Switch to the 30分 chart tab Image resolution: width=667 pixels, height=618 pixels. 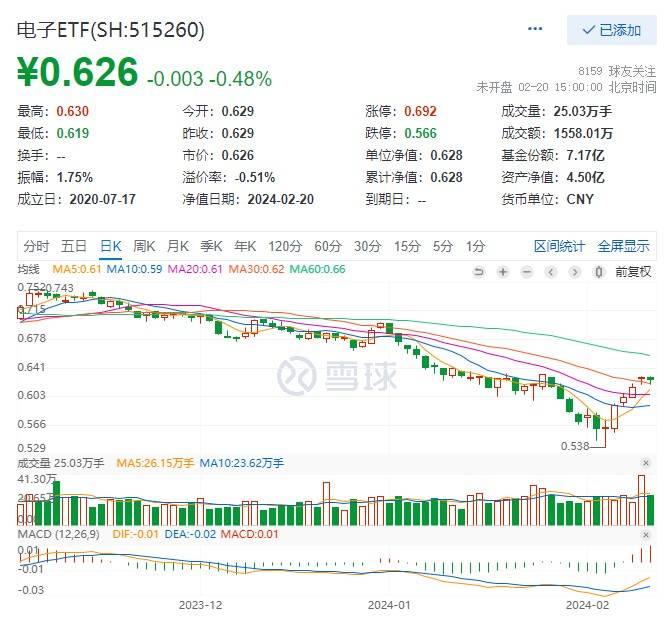pyautogui.click(x=368, y=246)
